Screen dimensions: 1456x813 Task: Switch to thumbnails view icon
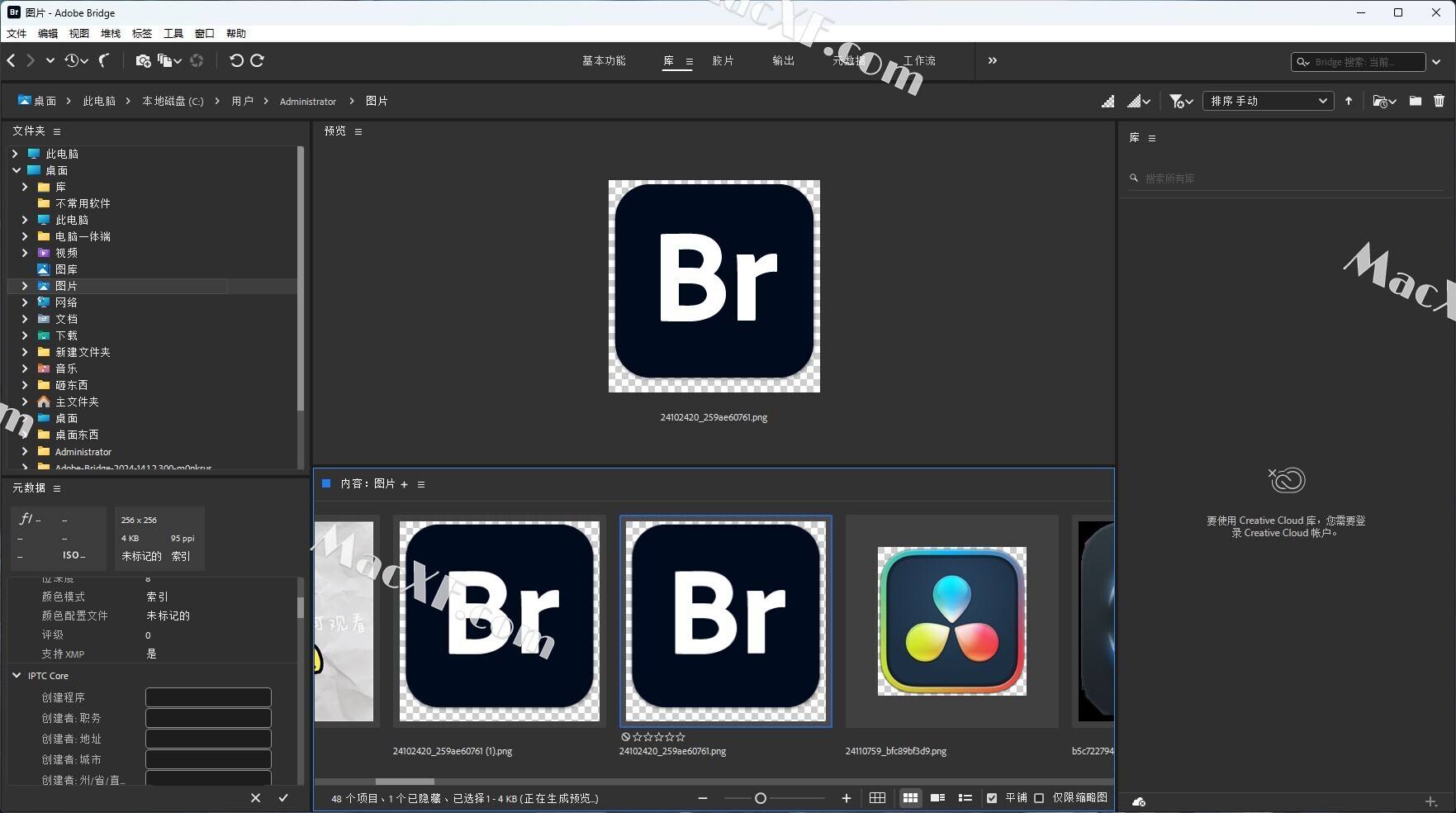point(910,798)
